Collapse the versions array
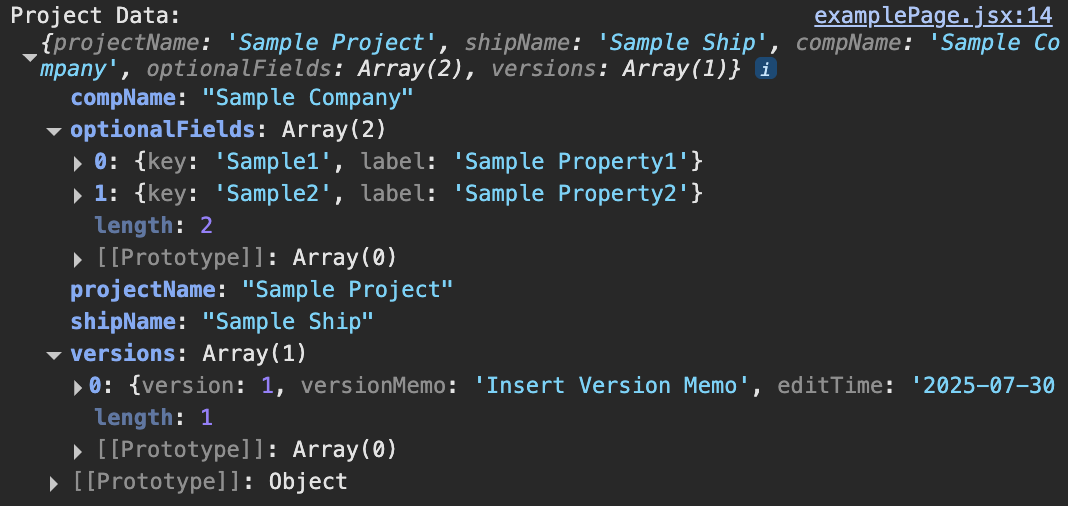1068x506 pixels. click(53, 355)
